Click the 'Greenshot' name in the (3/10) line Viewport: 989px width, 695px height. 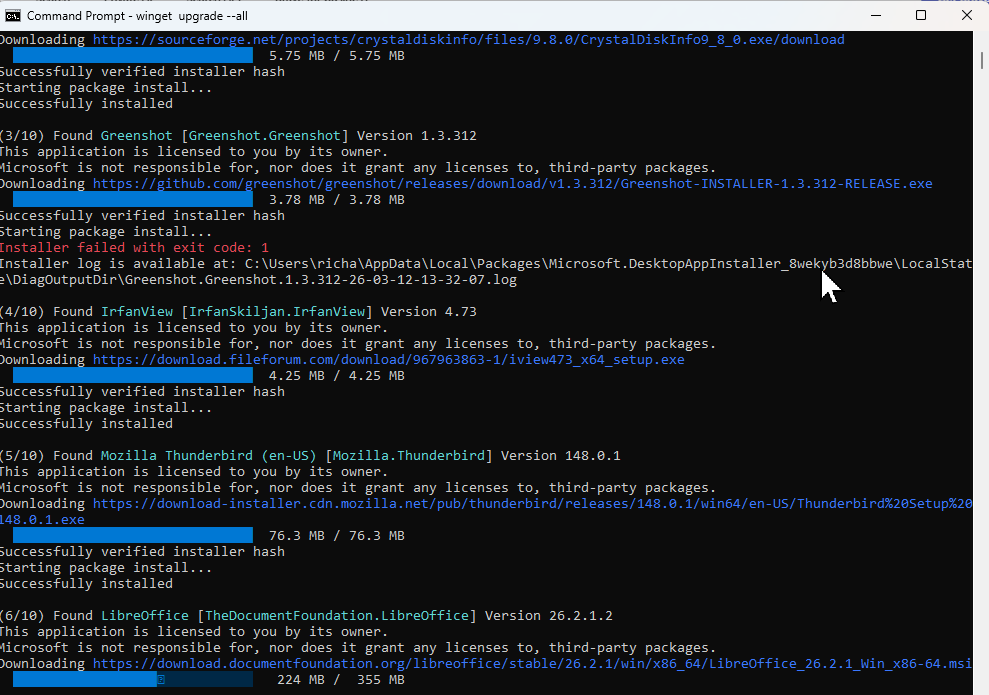(x=136, y=136)
